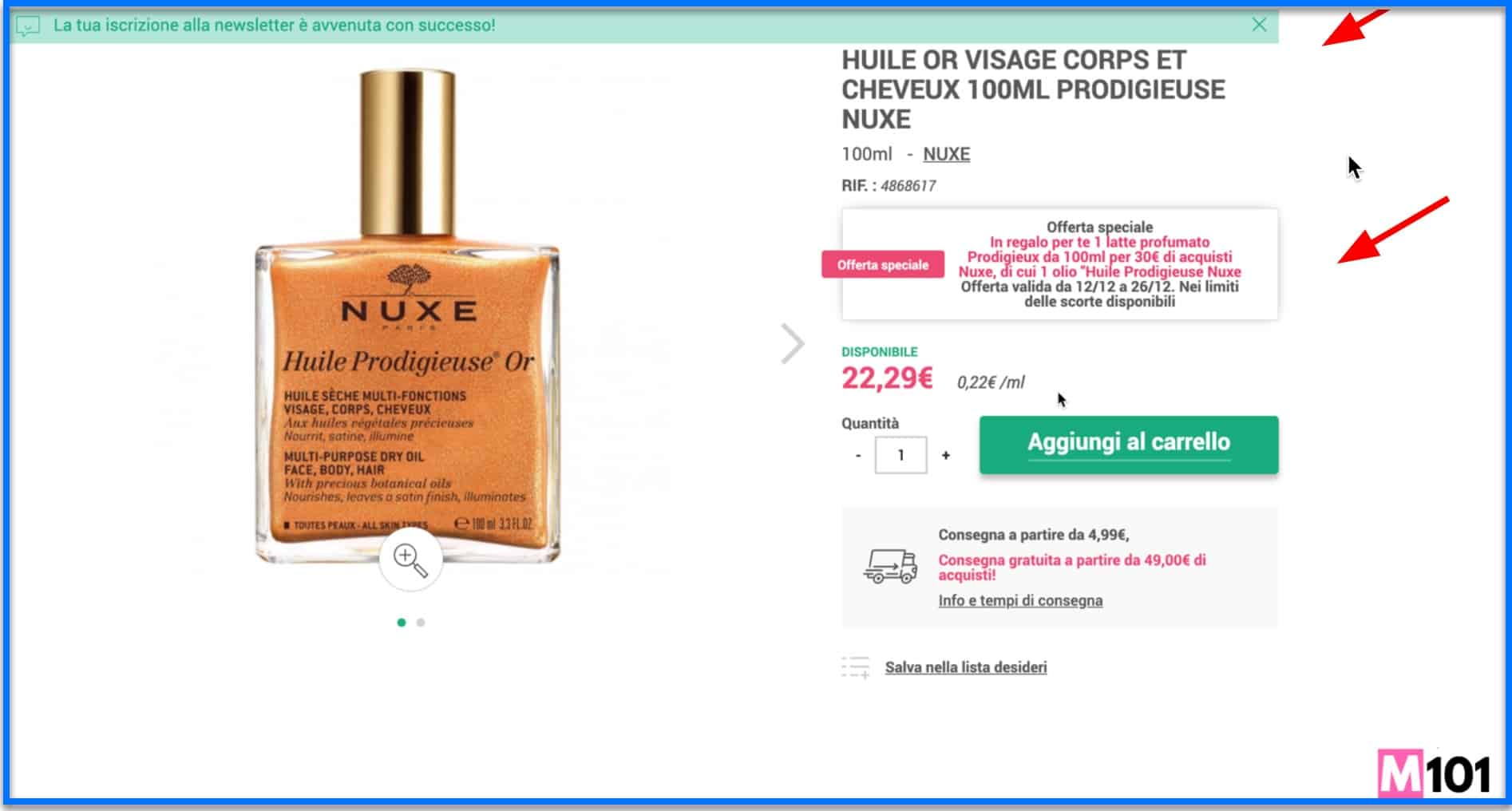Open Info e tempi di consegna link
This screenshot has height=811, width=1512.
(1020, 600)
